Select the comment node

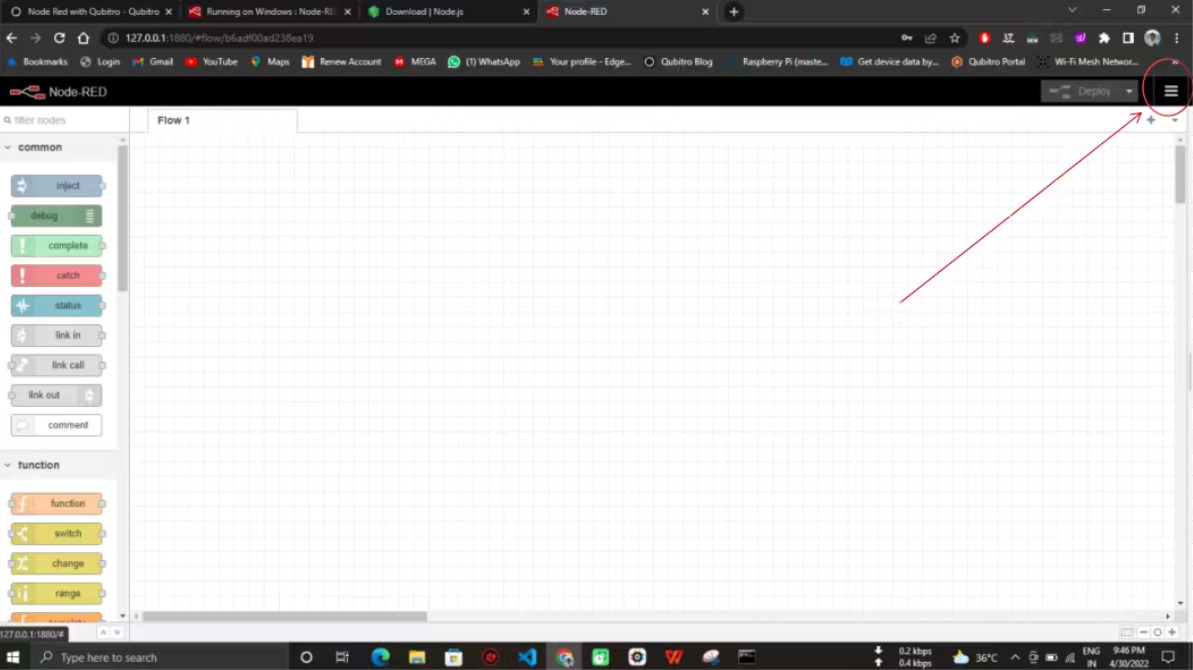pyautogui.click(x=57, y=425)
